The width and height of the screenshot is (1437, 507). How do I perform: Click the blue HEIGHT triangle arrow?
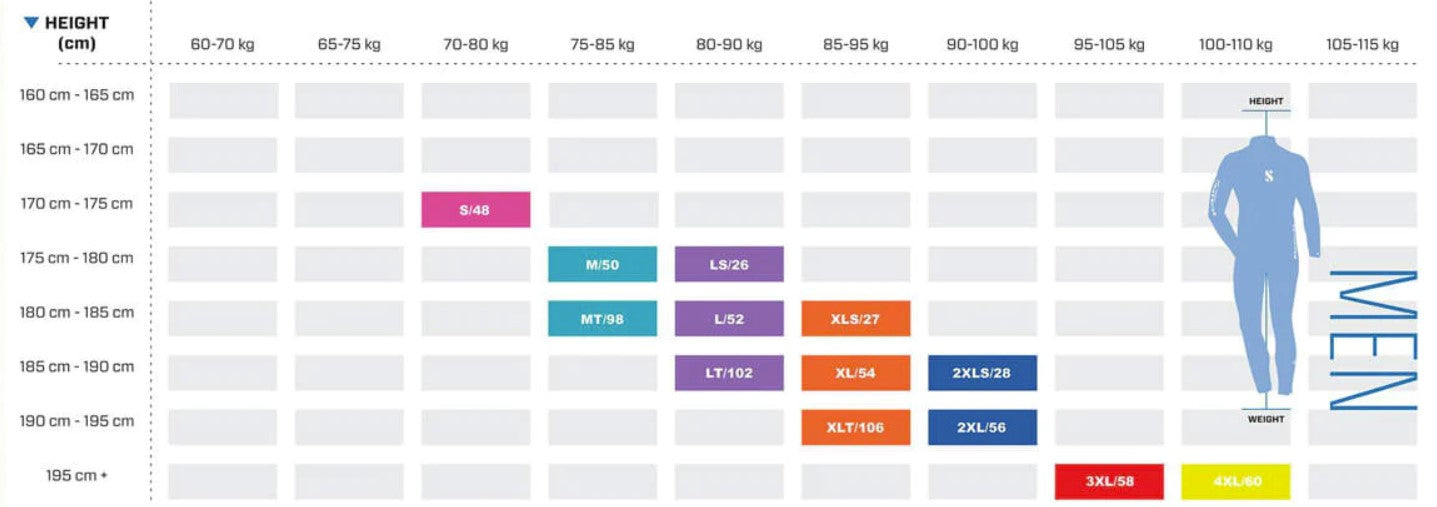[x=32, y=22]
